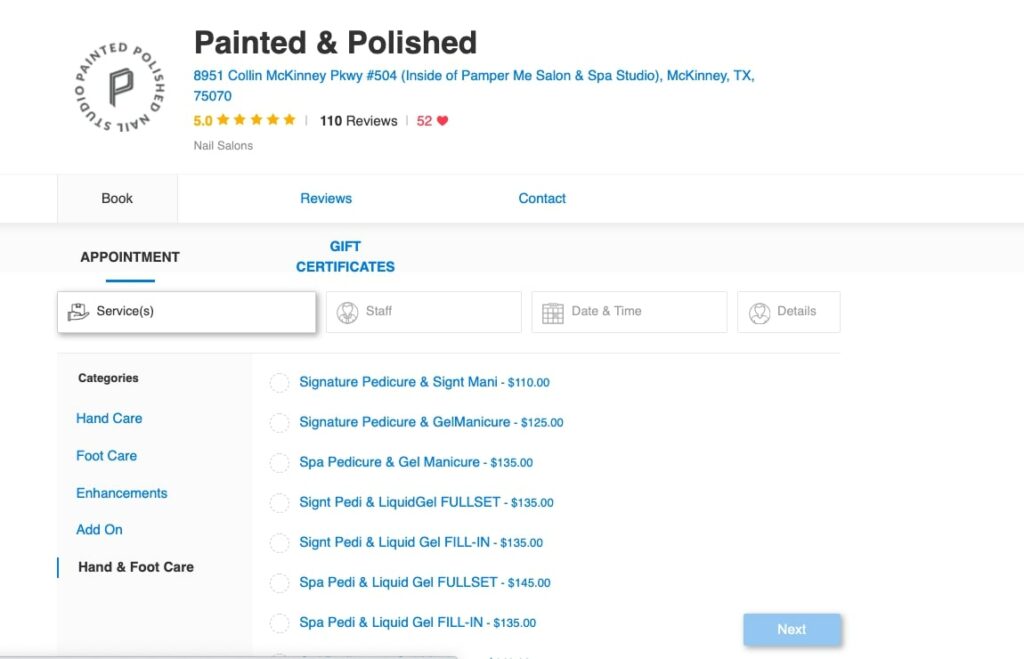
Task: Click the Painted & Polished Nail Studio logo
Action: [x=120, y=87]
